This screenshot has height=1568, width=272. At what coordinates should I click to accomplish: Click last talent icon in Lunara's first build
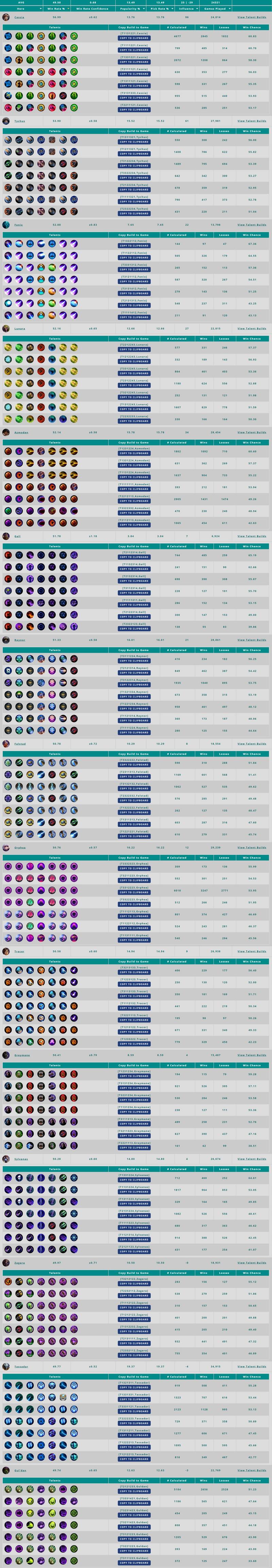[74, 348]
